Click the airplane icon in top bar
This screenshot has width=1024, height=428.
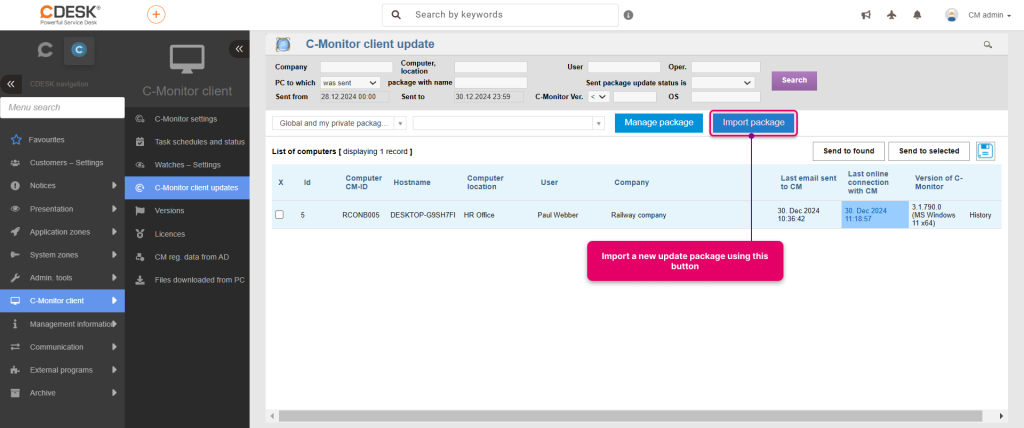pyautogui.click(x=892, y=15)
